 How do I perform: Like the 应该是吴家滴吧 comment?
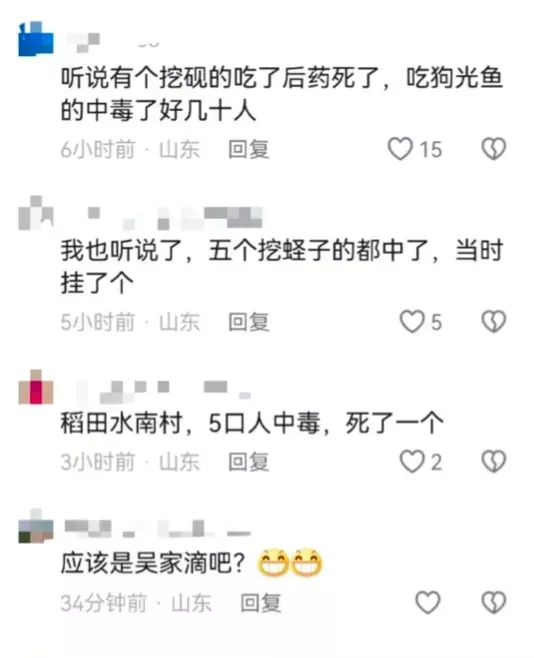point(427,602)
